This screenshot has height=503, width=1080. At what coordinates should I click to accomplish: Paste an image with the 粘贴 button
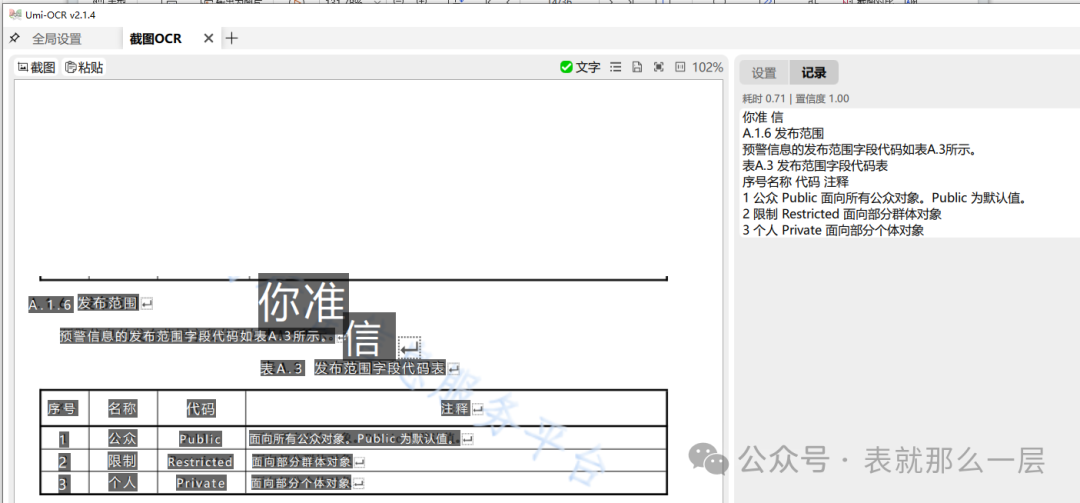pos(84,68)
